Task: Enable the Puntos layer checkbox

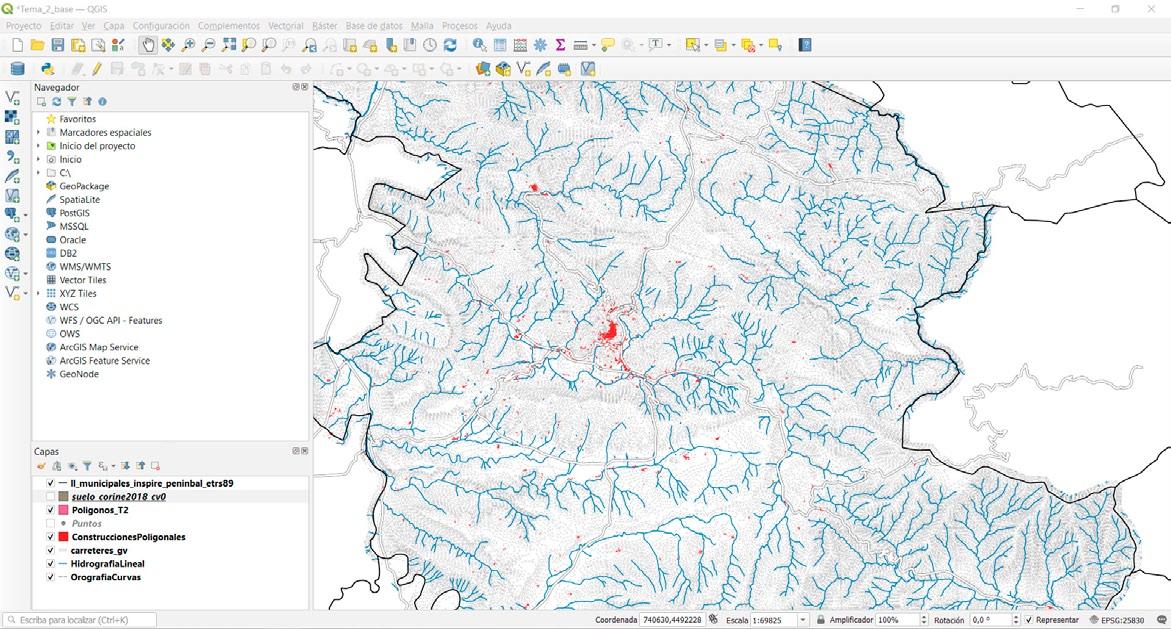Action: [50, 524]
